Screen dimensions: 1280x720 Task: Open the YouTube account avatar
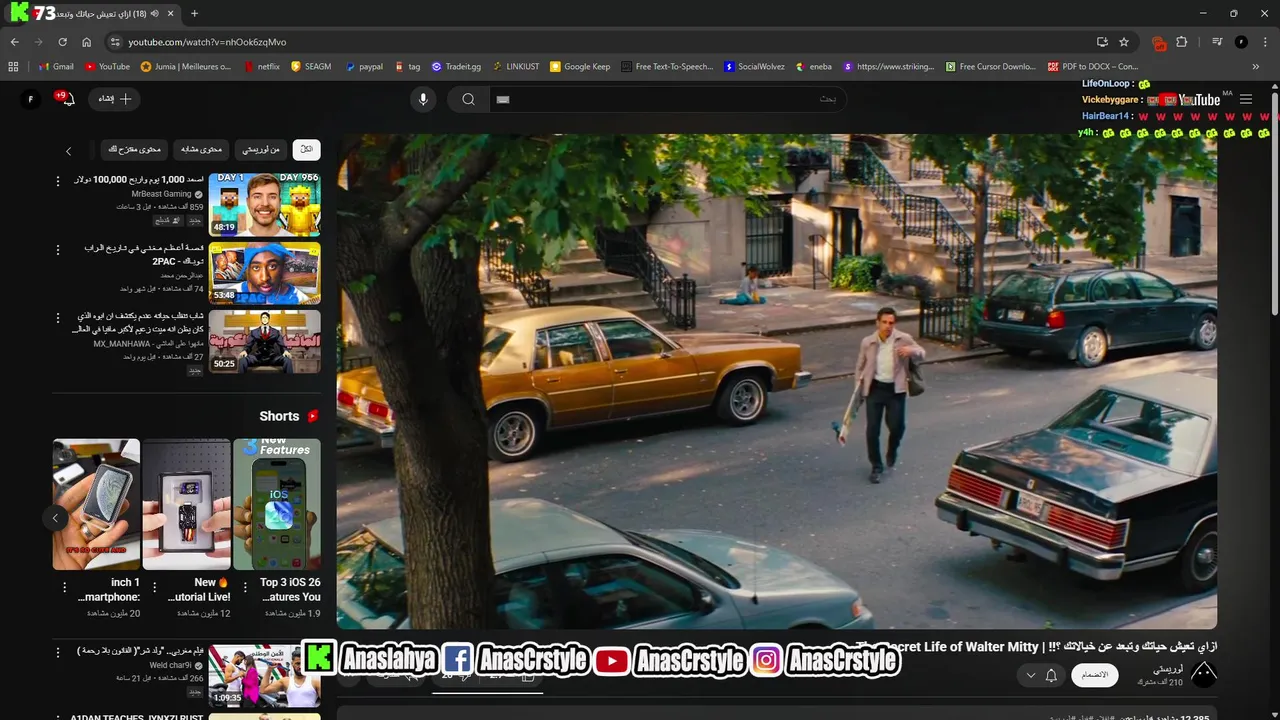[x=30, y=99]
